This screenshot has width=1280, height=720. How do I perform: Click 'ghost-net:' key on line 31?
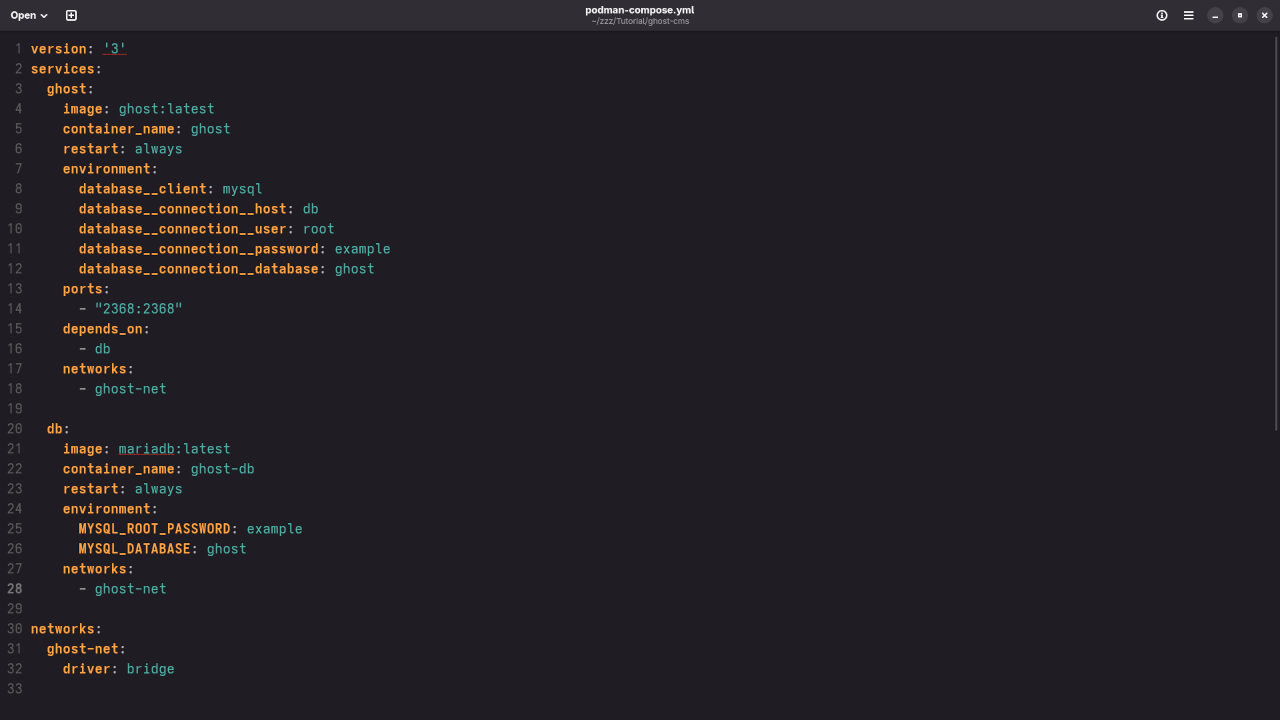pyautogui.click(x=87, y=649)
